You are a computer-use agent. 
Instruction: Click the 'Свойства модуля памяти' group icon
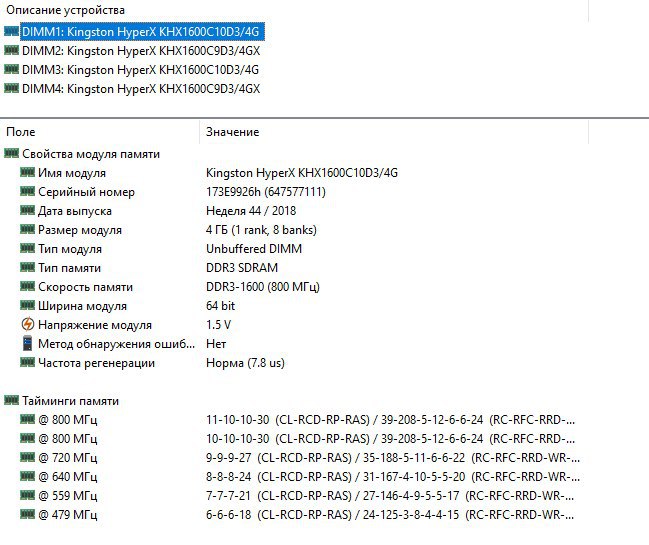coord(11,154)
